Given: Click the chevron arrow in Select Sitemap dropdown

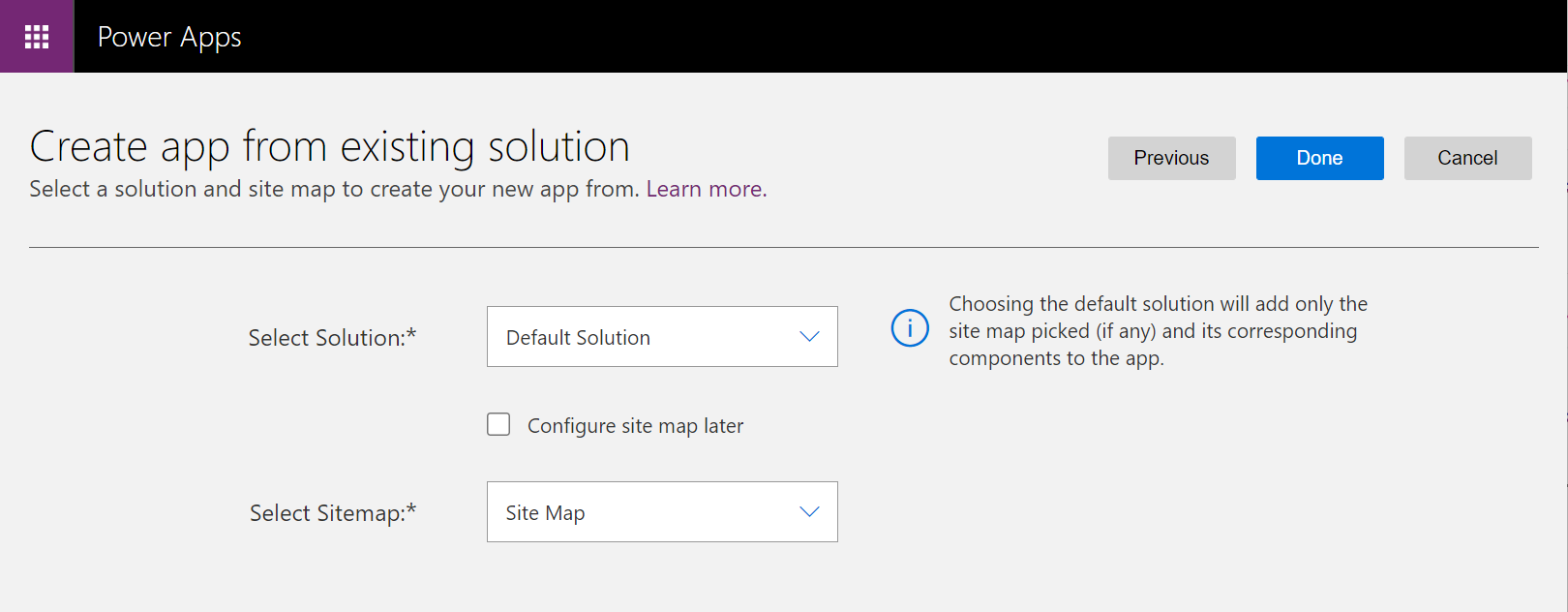Looking at the screenshot, I should 809,512.
